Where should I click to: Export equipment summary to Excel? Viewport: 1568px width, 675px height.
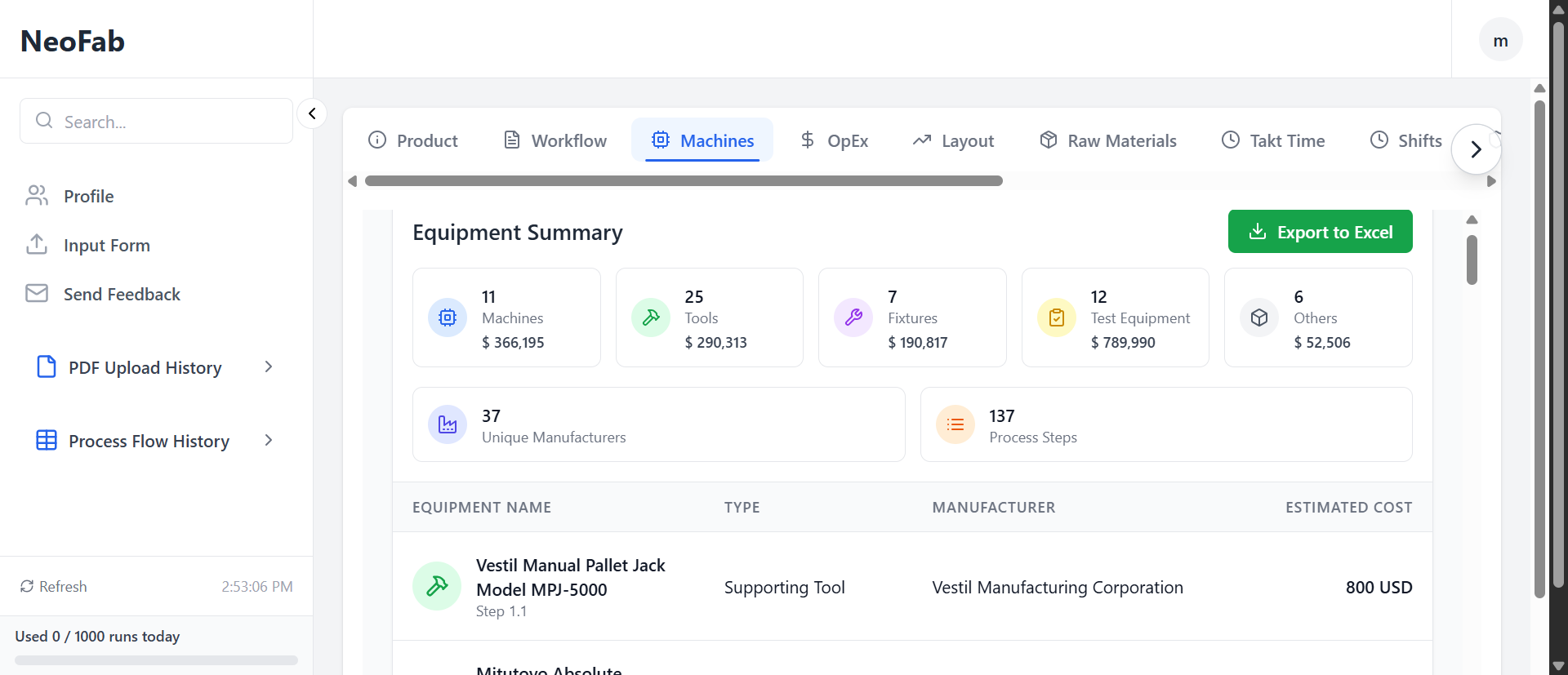(1320, 232)
